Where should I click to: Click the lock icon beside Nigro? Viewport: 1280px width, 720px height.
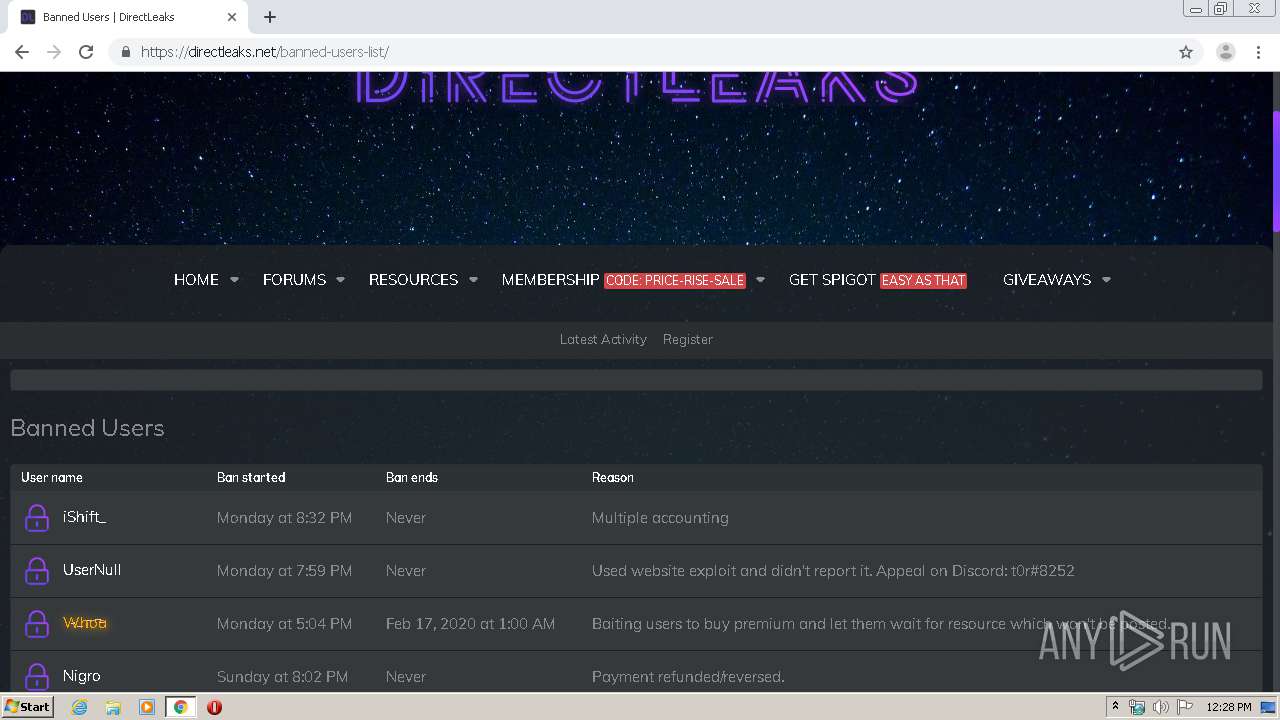tap(37, 676)
